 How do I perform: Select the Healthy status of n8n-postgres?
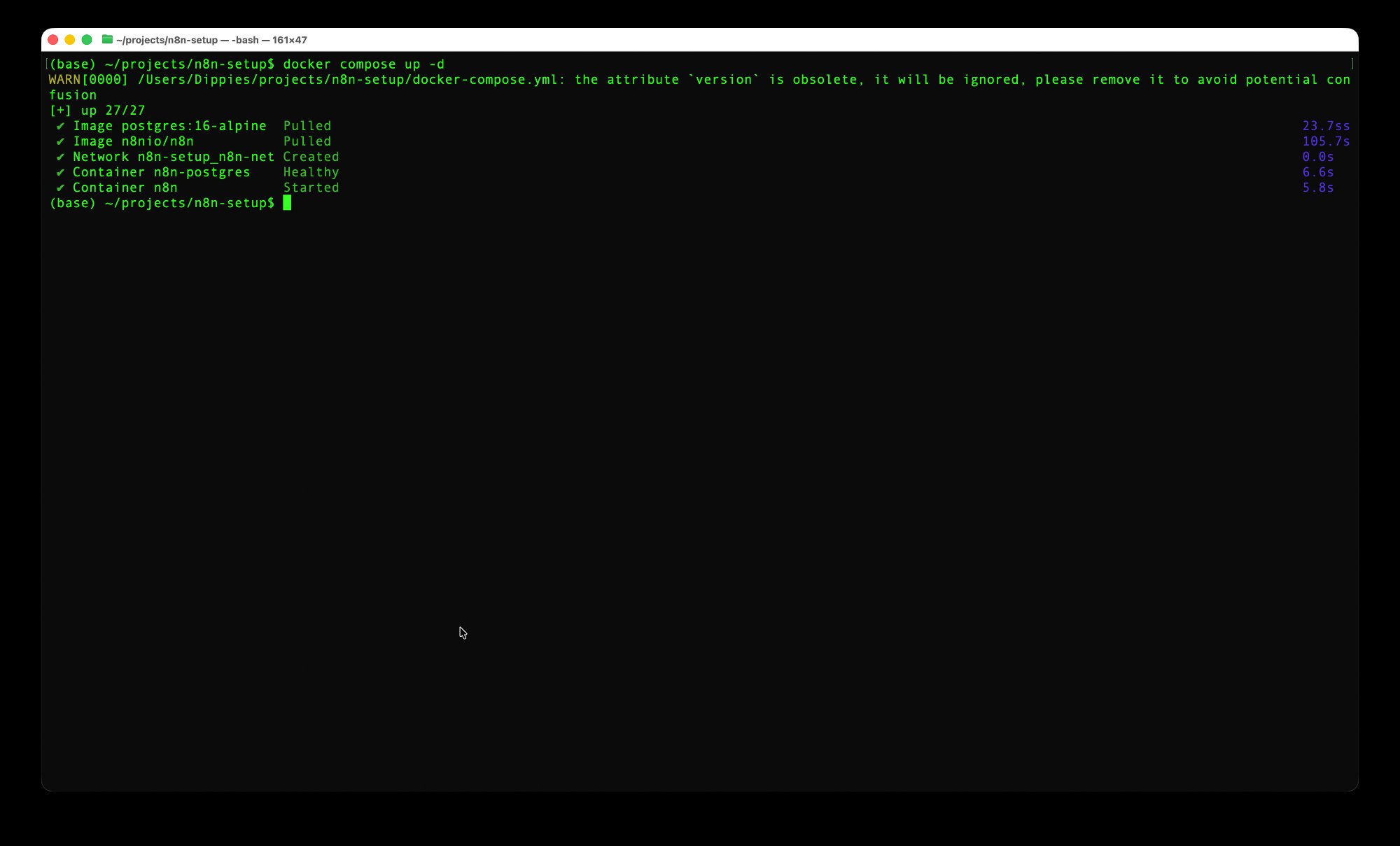click(311, 171)
